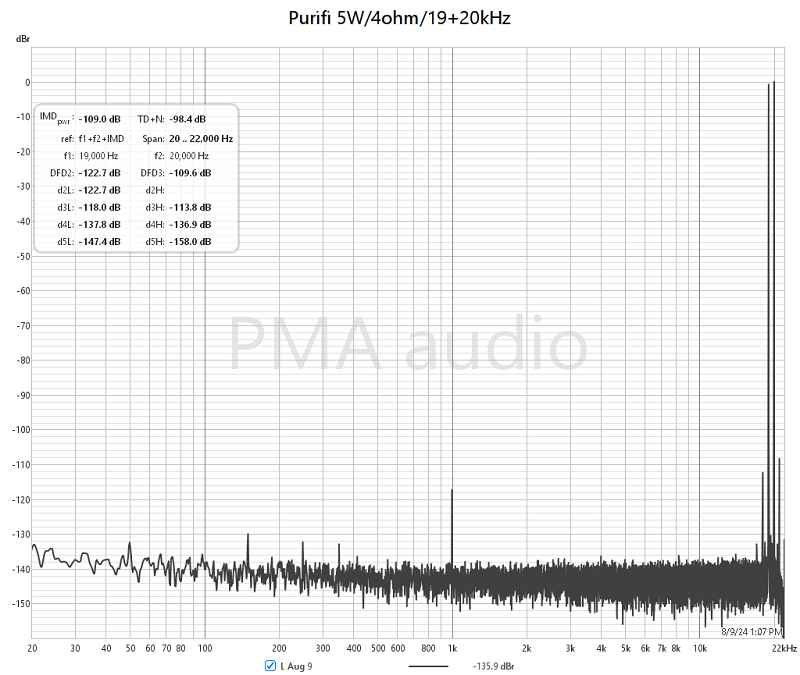Click the 22kHz x-axis label
The height and width of the screenshot is (675, 800).
pyautogui.click(x=784, y=648)
